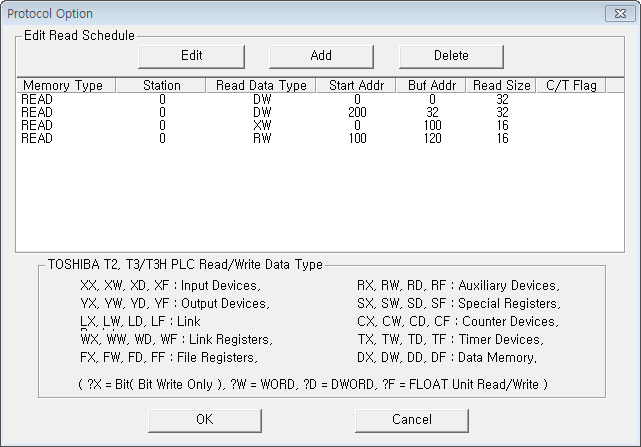Viewport: 641px width, 447px height.
Task: Click the Read Data Type column header
Action: (261, 85)
